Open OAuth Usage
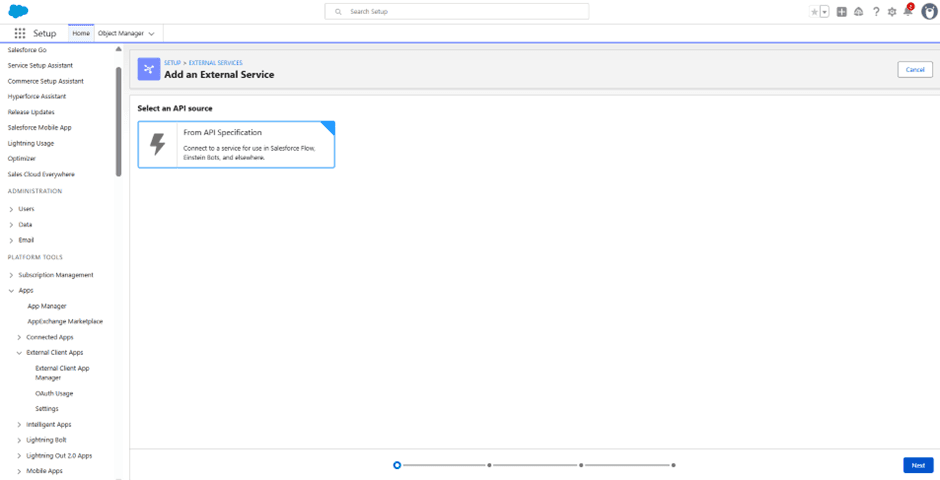The image size is (940, 480). click(55, 394)
